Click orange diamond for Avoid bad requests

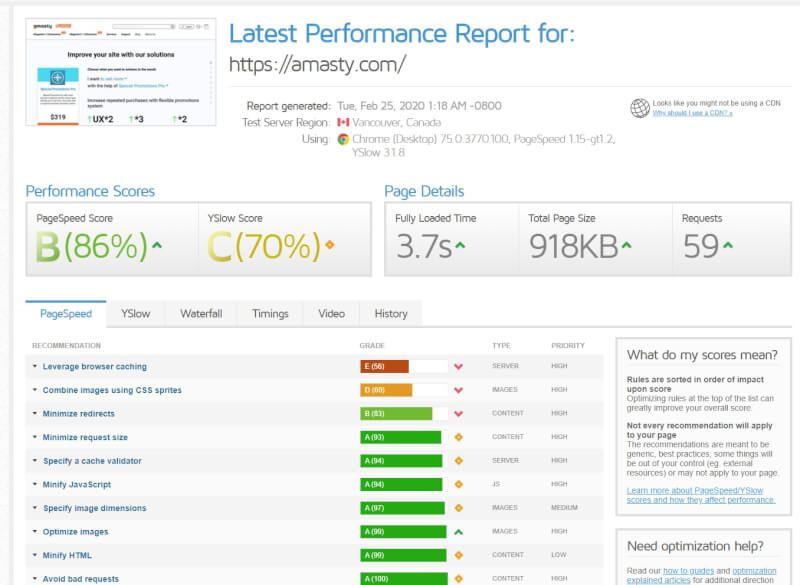458,579
